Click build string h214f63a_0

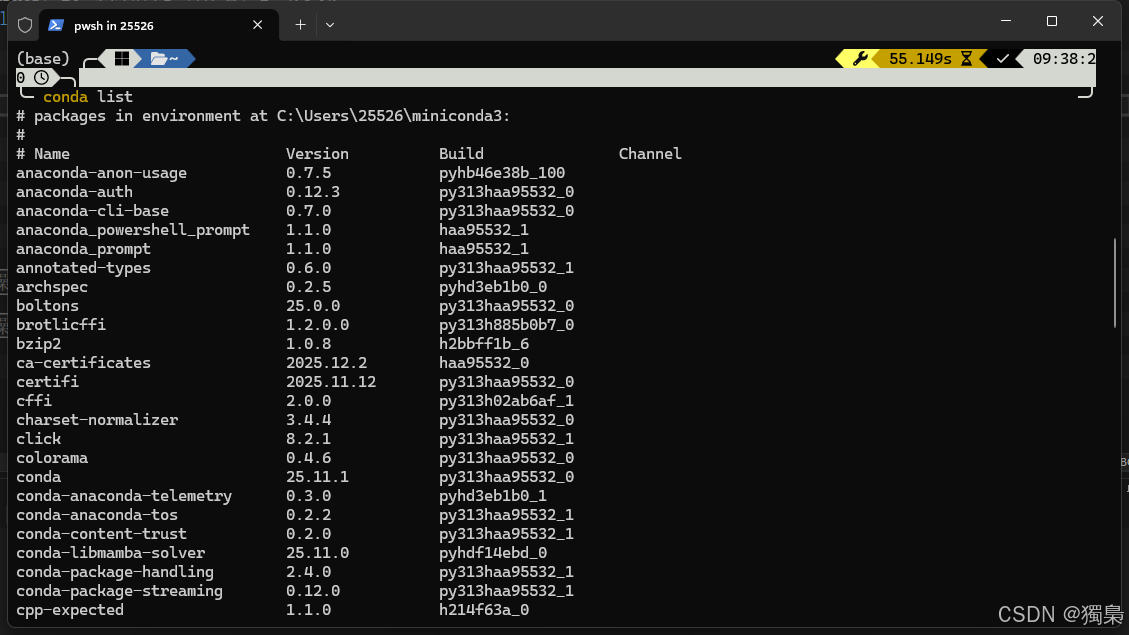[x=484, y=610]
